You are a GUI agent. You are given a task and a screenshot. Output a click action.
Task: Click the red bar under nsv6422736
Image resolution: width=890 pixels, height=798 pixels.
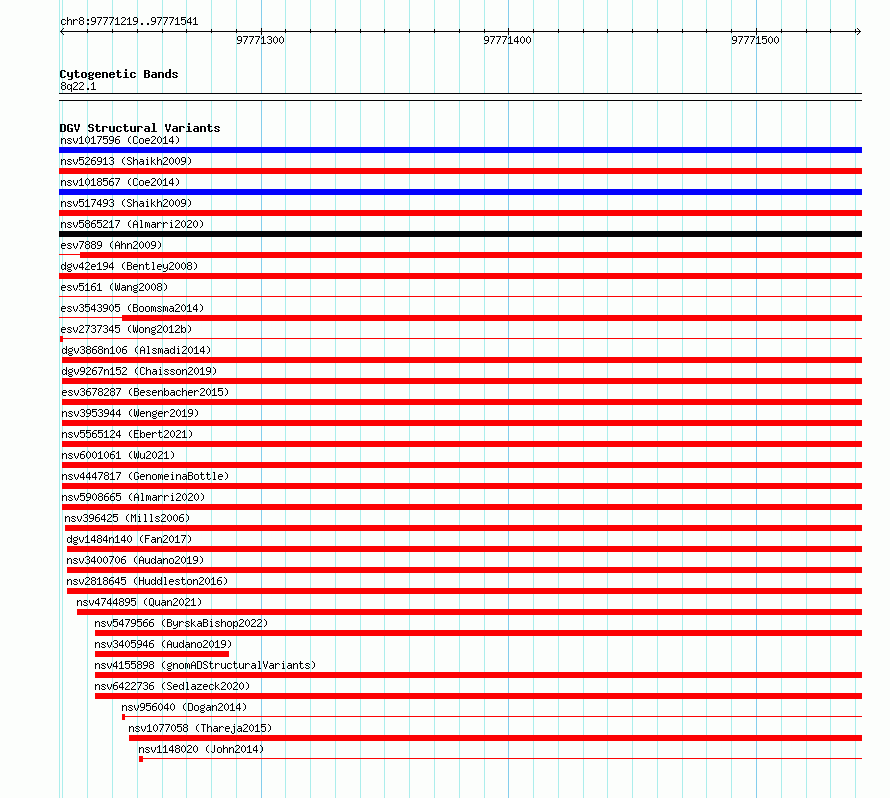478,696
